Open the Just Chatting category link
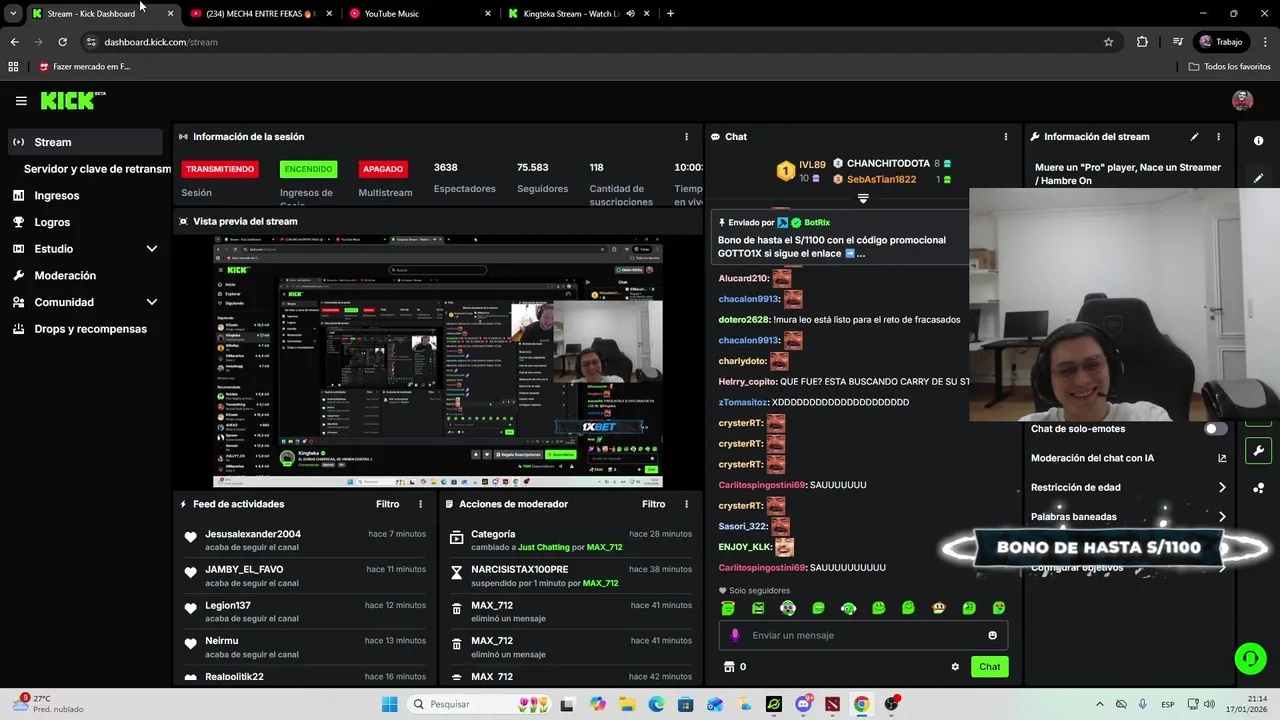This screenshot has width=1280, height=720. pyautogui.click(x=543, y=548)
